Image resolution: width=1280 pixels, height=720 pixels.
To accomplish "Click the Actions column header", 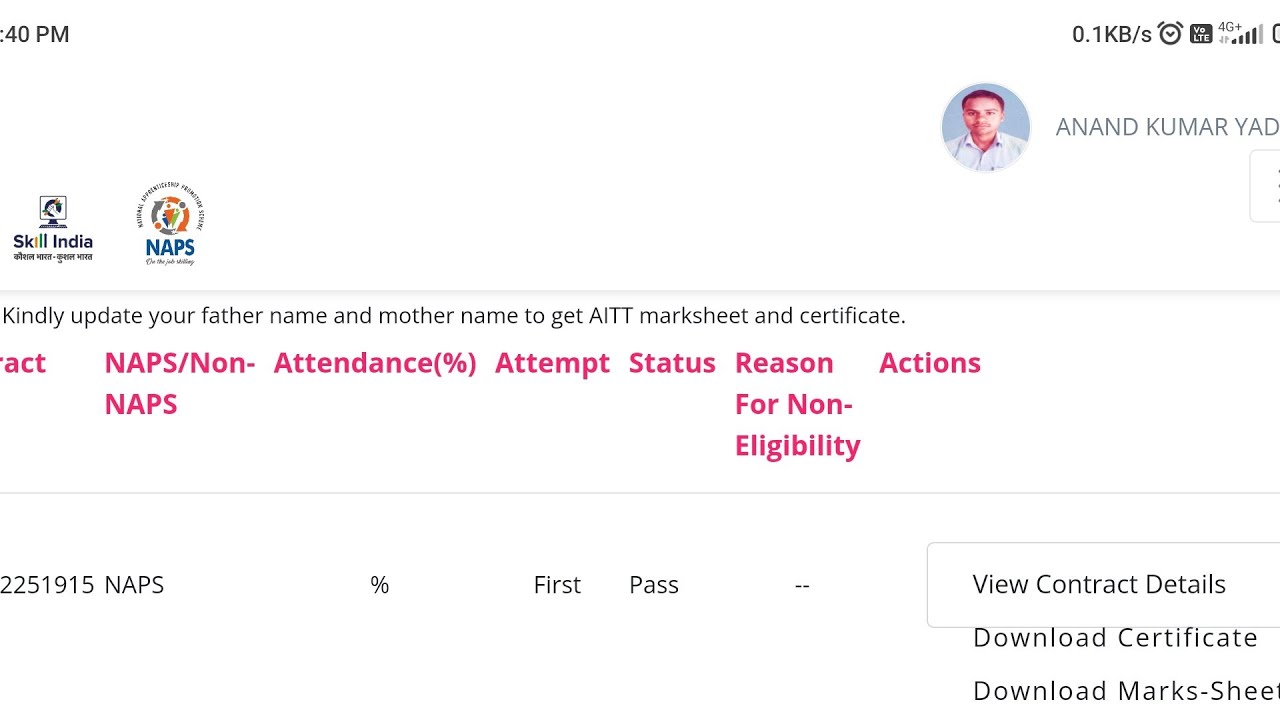I will pos(930,363).
